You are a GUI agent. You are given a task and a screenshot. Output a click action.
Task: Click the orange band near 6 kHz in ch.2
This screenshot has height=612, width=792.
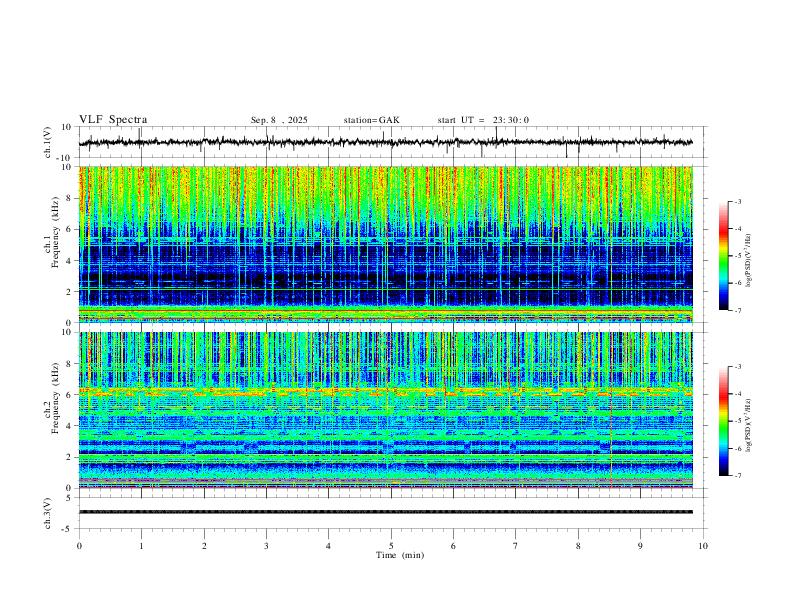click(385, 391)
